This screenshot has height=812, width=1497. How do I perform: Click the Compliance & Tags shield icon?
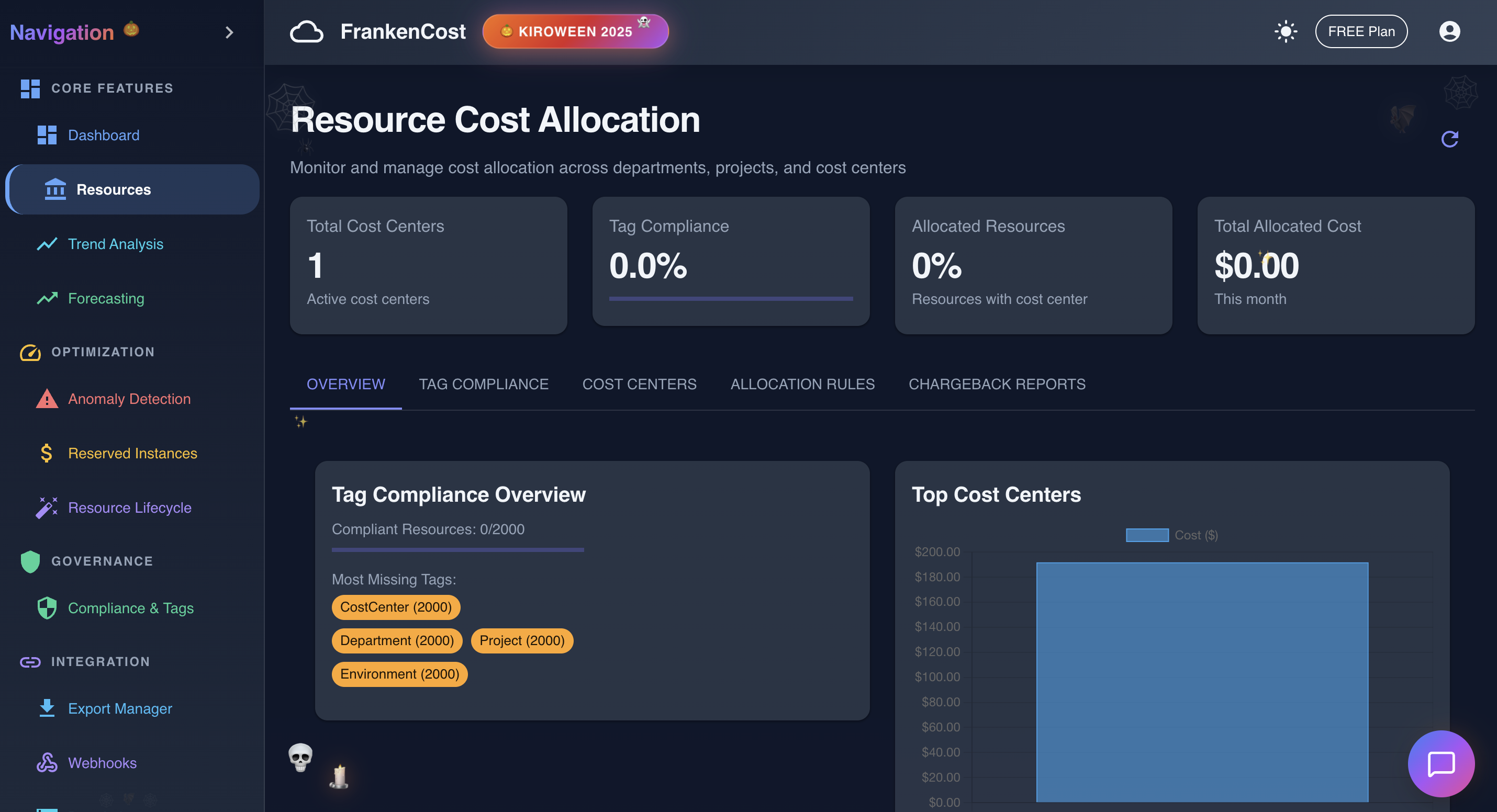(47, 608)
